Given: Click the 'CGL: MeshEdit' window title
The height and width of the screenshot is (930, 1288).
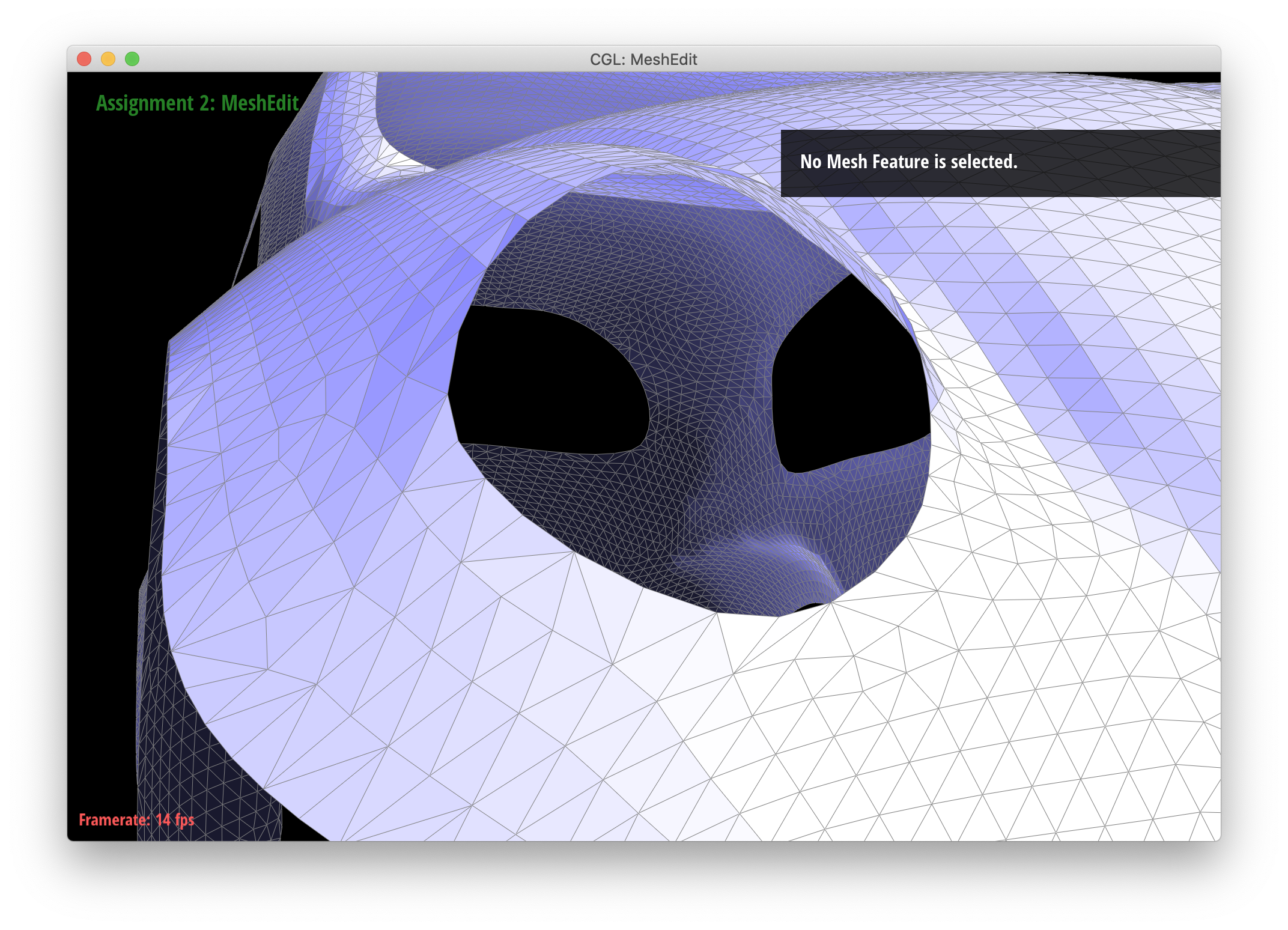Looking at the screenshot, I should pyautogui.click(x=643, y=59).
